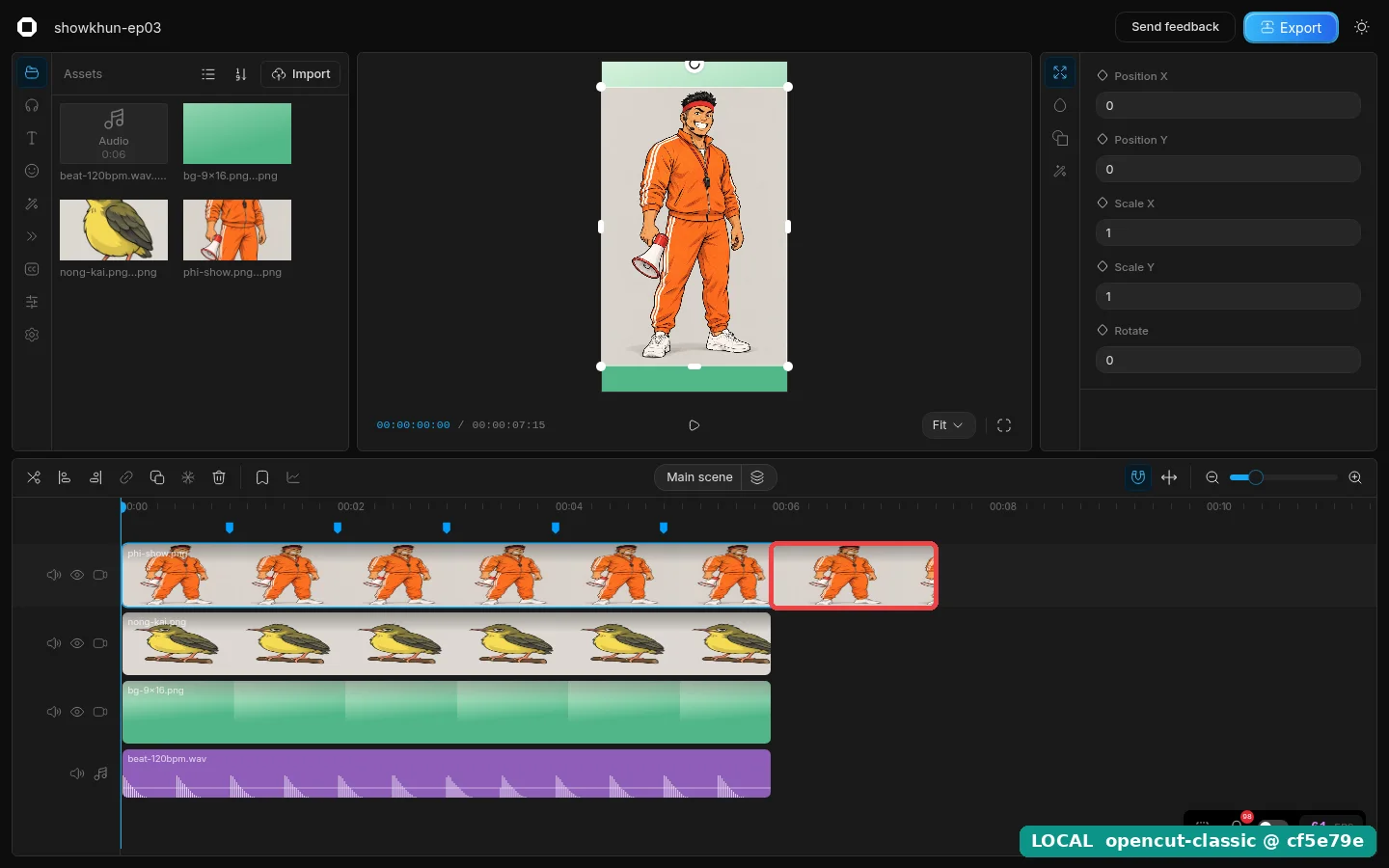Open the asset sort order menu
Image resolution: width=1389 pixels, height=868 pixels.
click(x=241, y=74)
